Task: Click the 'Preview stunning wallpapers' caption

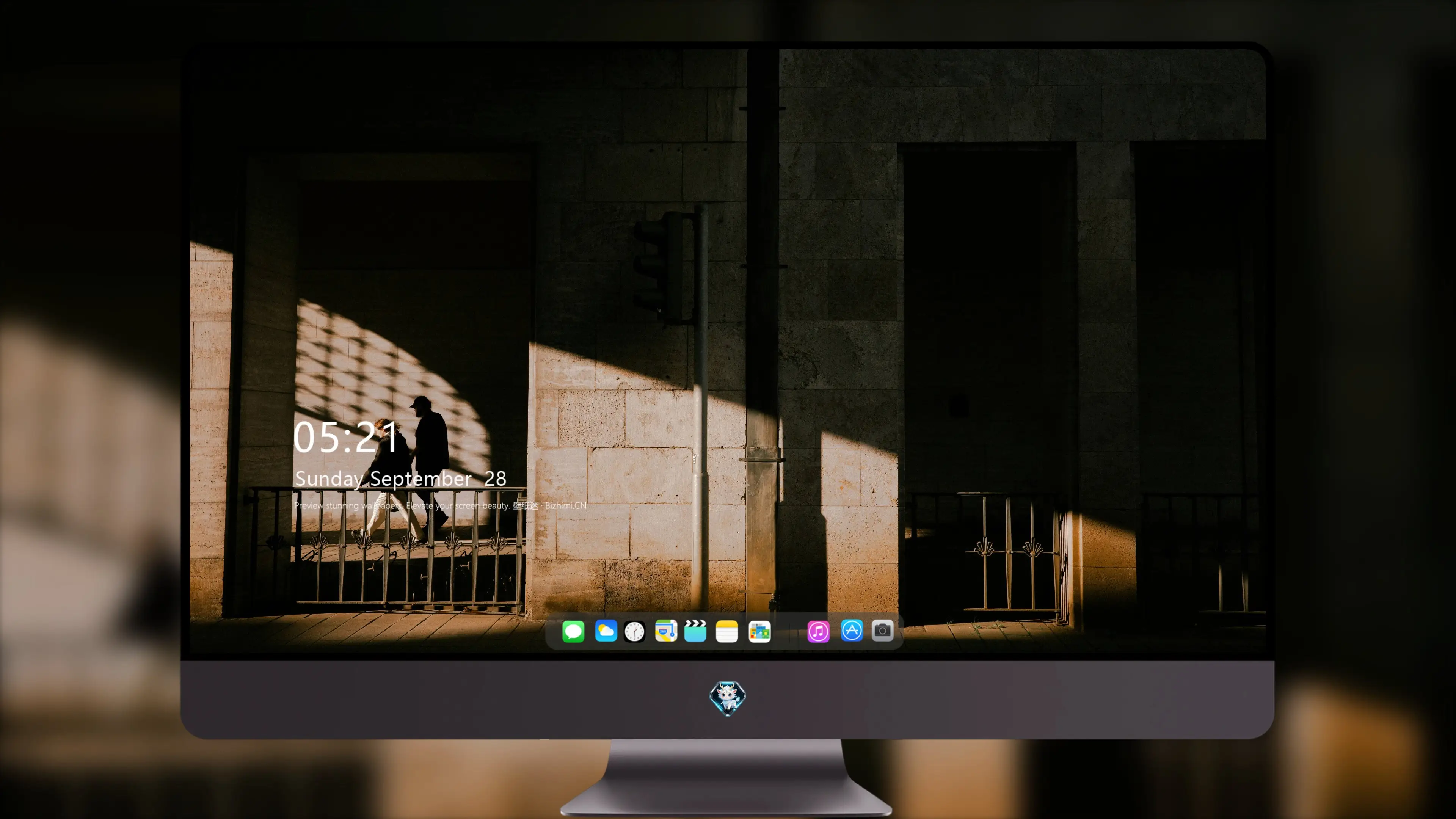Action: click(440, 505)
